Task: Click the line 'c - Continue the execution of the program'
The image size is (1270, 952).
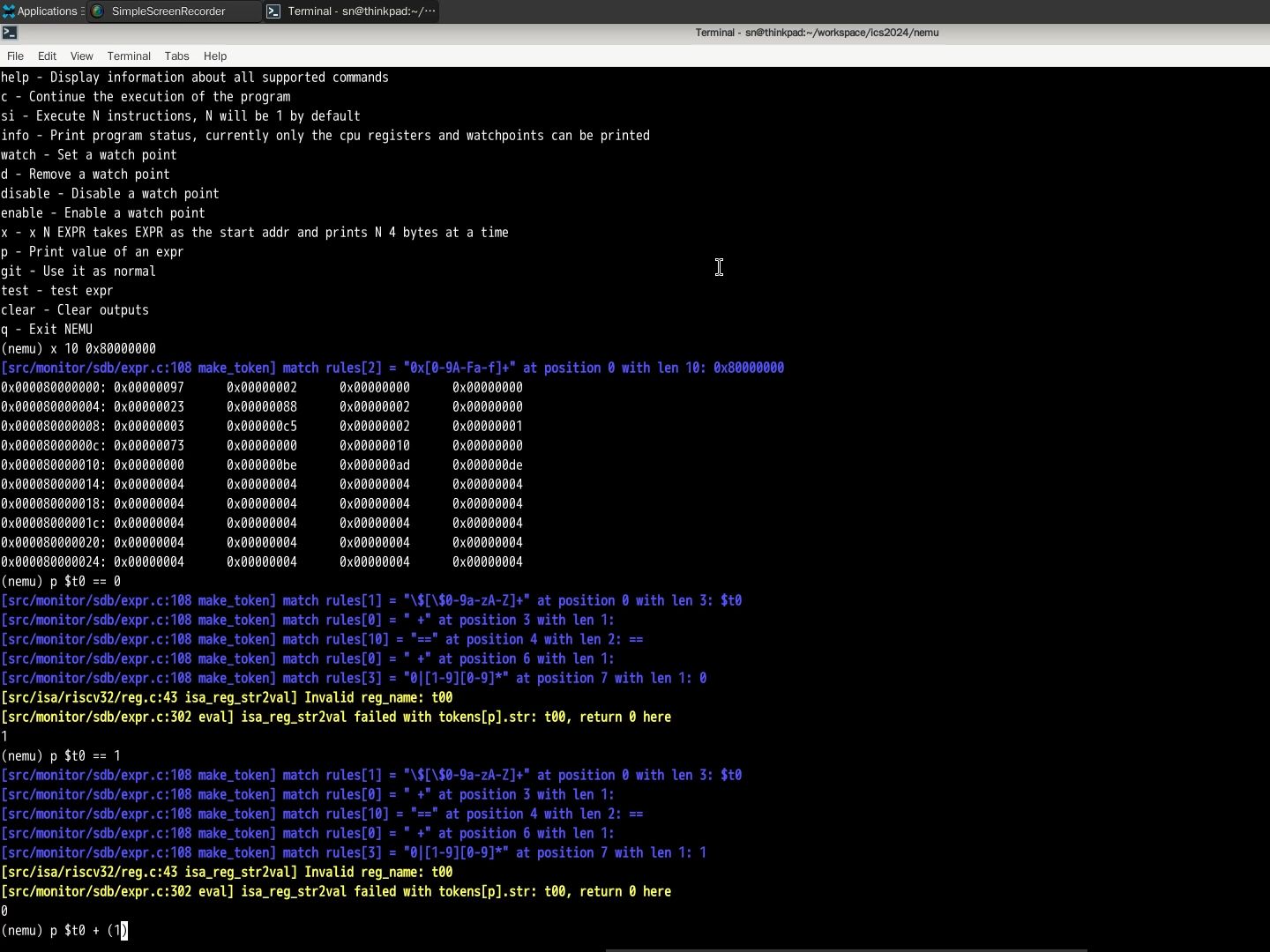Action: pyautogui.click(x=146, y=97)
